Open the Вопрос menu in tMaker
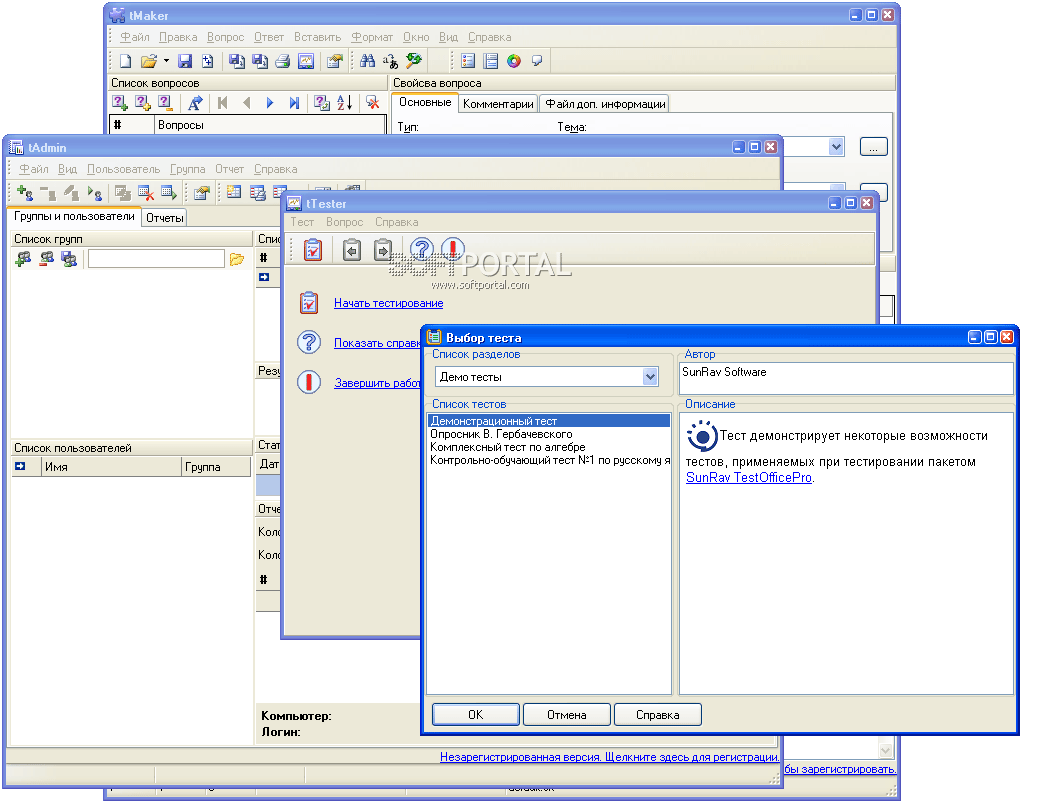Viewport: 1038px width, 804px height. click(x=225, y=37)
